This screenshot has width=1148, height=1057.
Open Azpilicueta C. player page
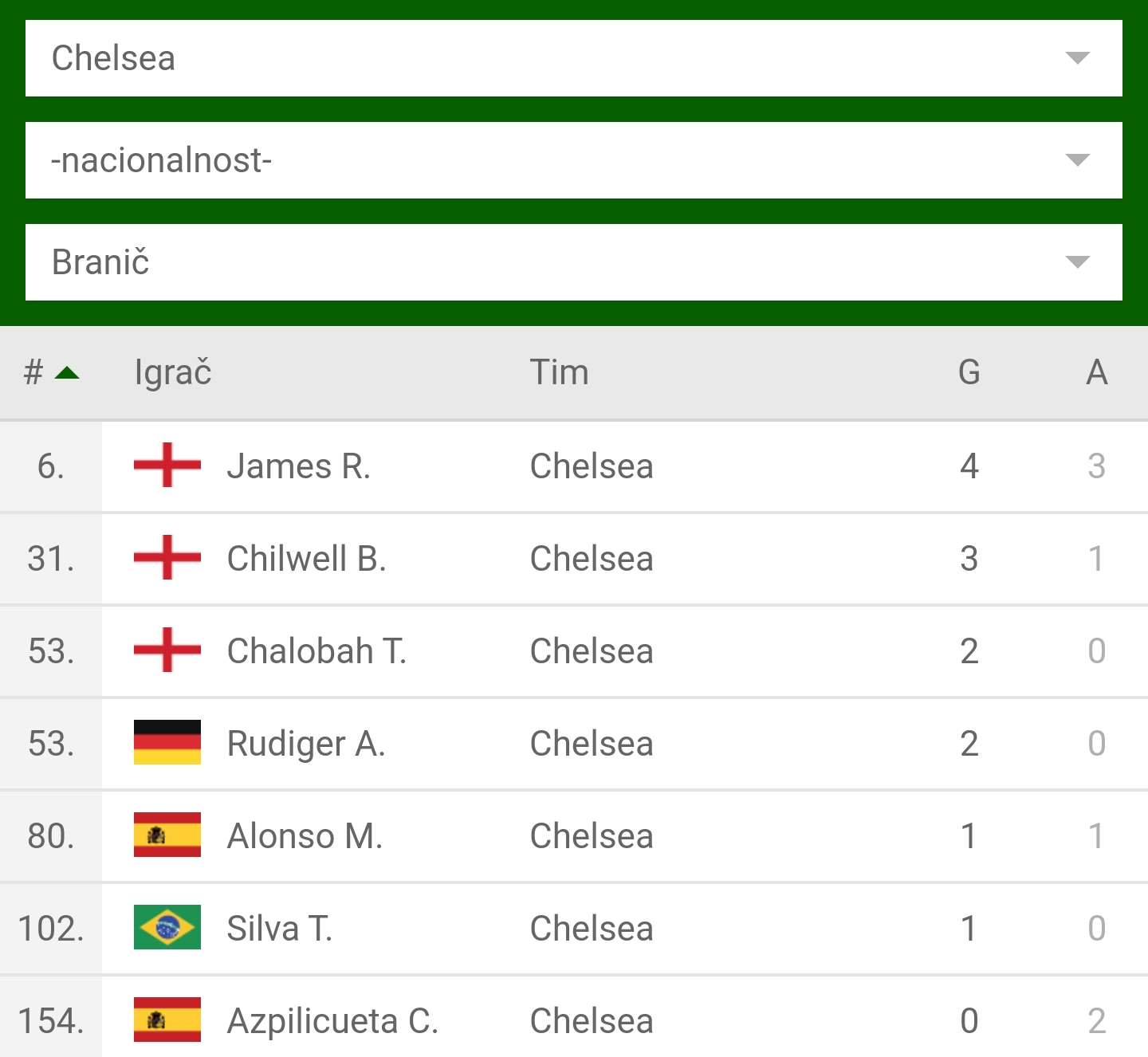332,1021
